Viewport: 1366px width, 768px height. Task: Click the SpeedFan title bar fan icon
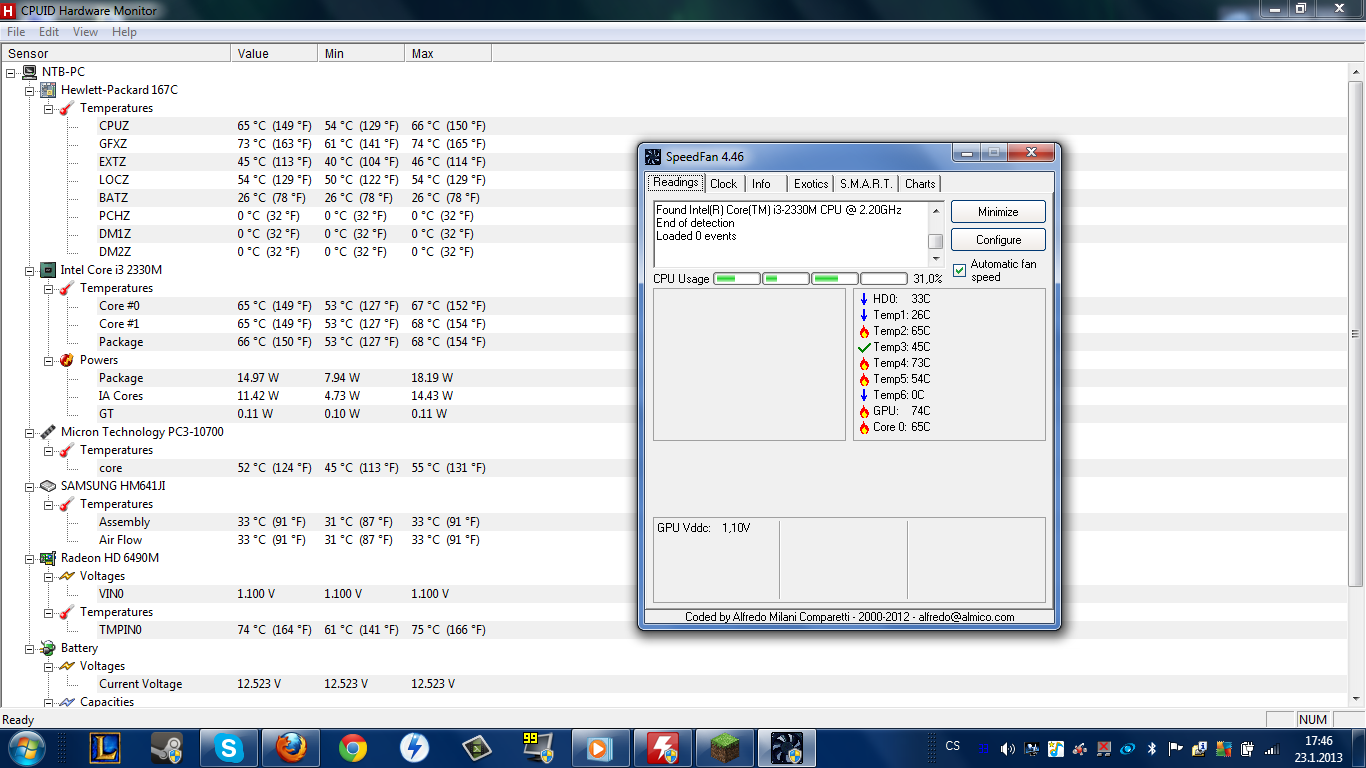[x=653, y=157]
